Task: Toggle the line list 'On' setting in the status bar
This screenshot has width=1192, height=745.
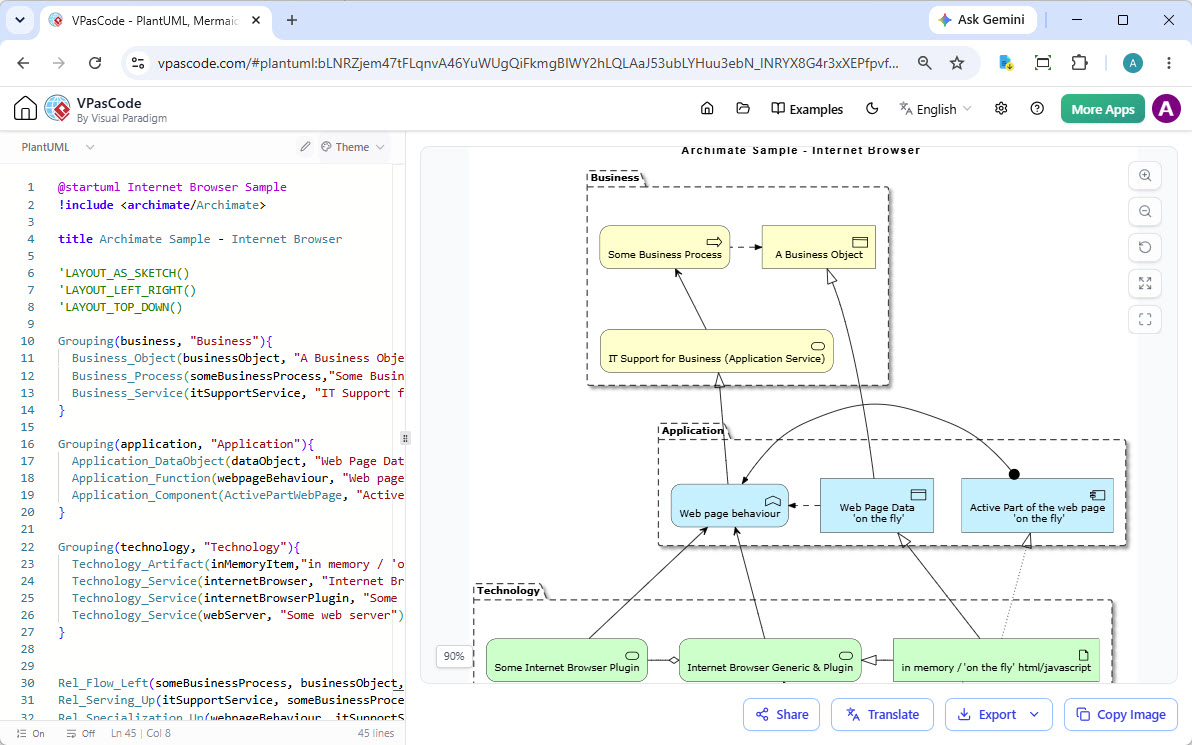Action: (x=31, y=734)
